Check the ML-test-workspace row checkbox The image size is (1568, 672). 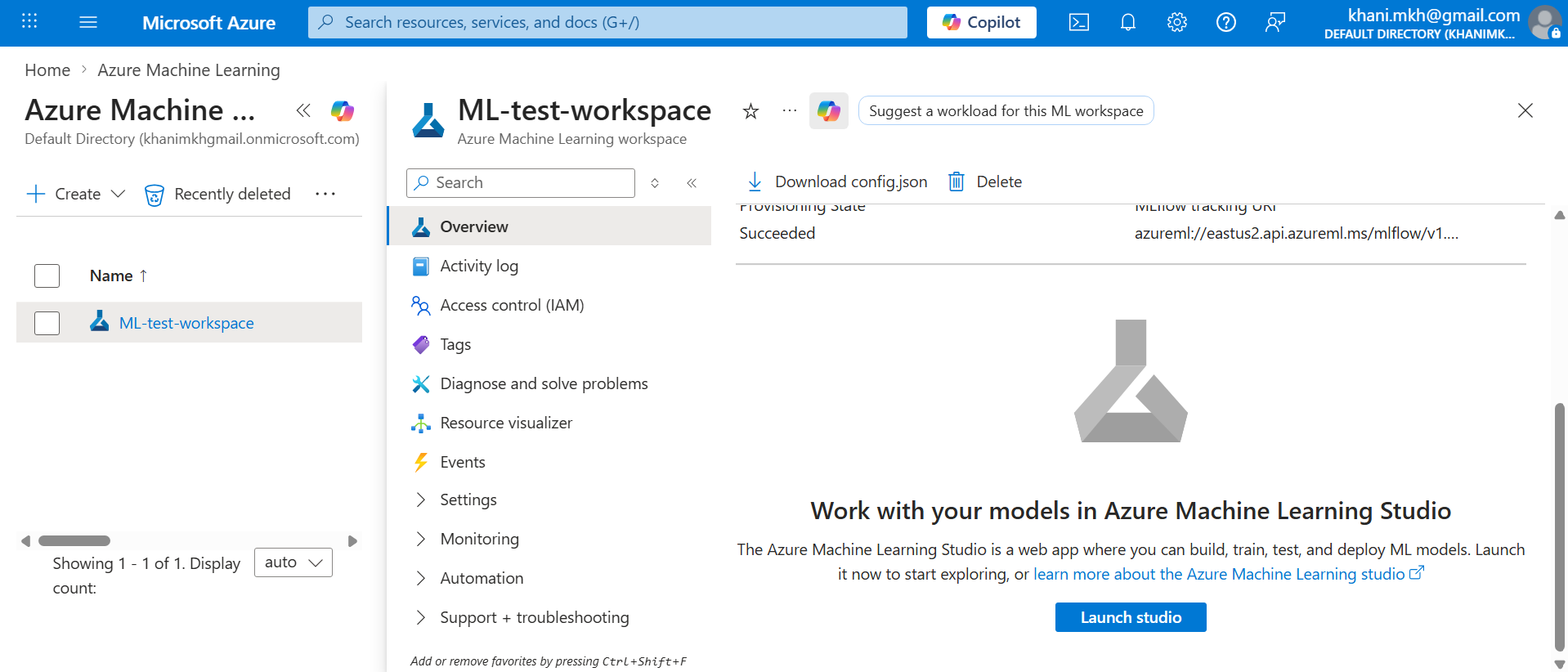pyautogui.click(x=47, y=323)
